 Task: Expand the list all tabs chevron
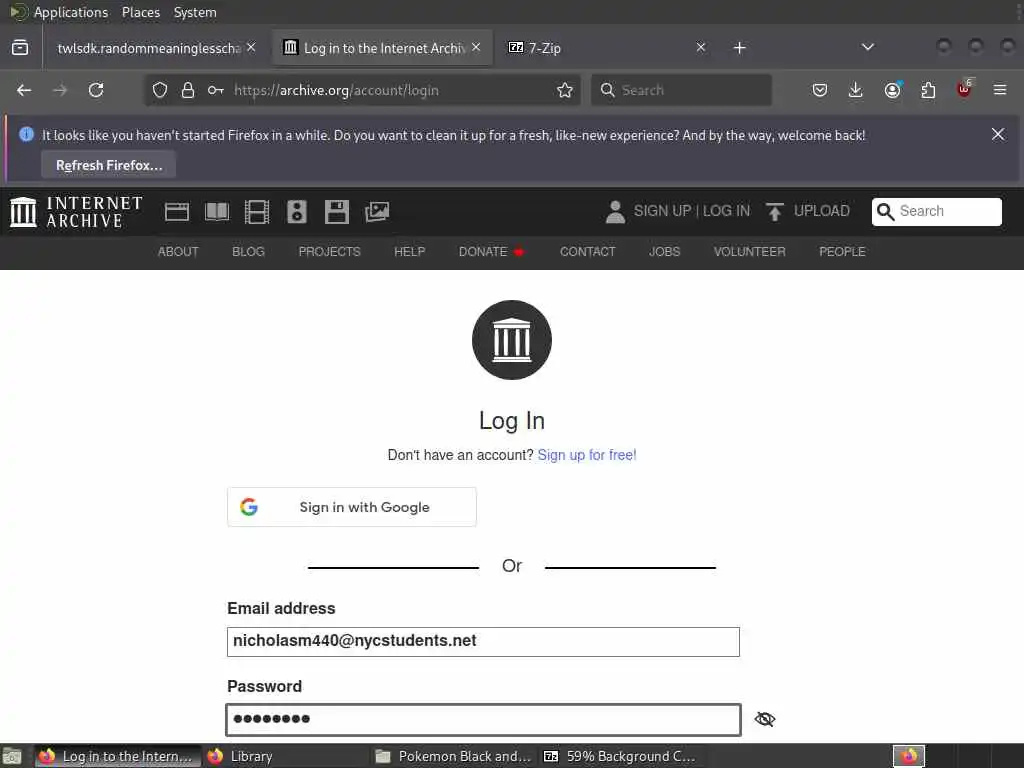click(x=867, y=47)
